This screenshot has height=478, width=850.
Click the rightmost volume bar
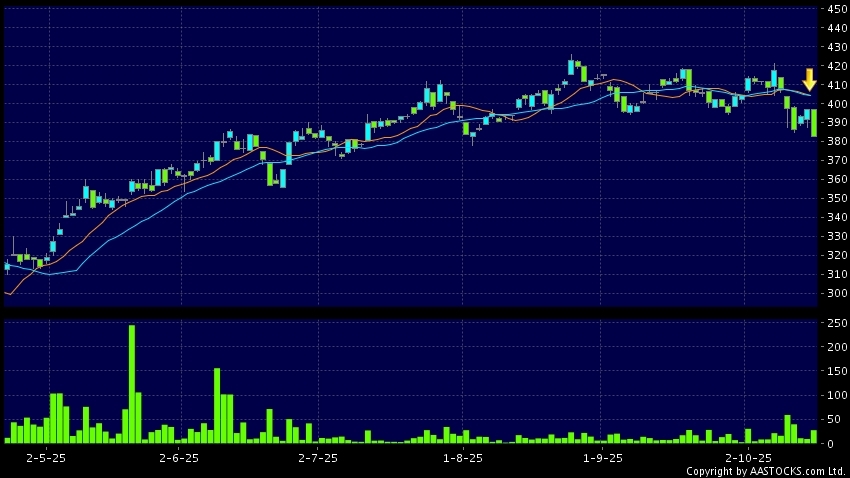(x=814, y=437)
